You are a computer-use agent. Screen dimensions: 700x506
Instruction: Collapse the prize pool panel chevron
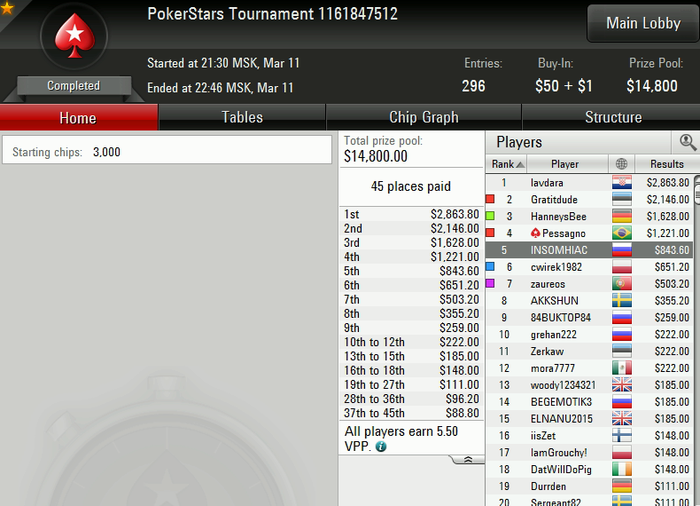tap(468, 460)
